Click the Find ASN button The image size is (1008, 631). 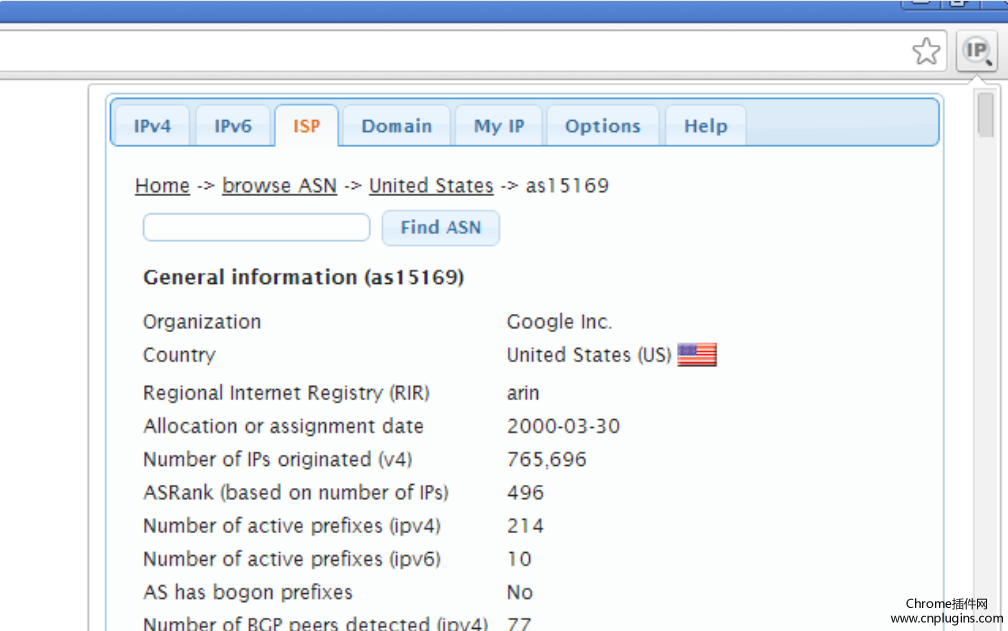[441, 227]
